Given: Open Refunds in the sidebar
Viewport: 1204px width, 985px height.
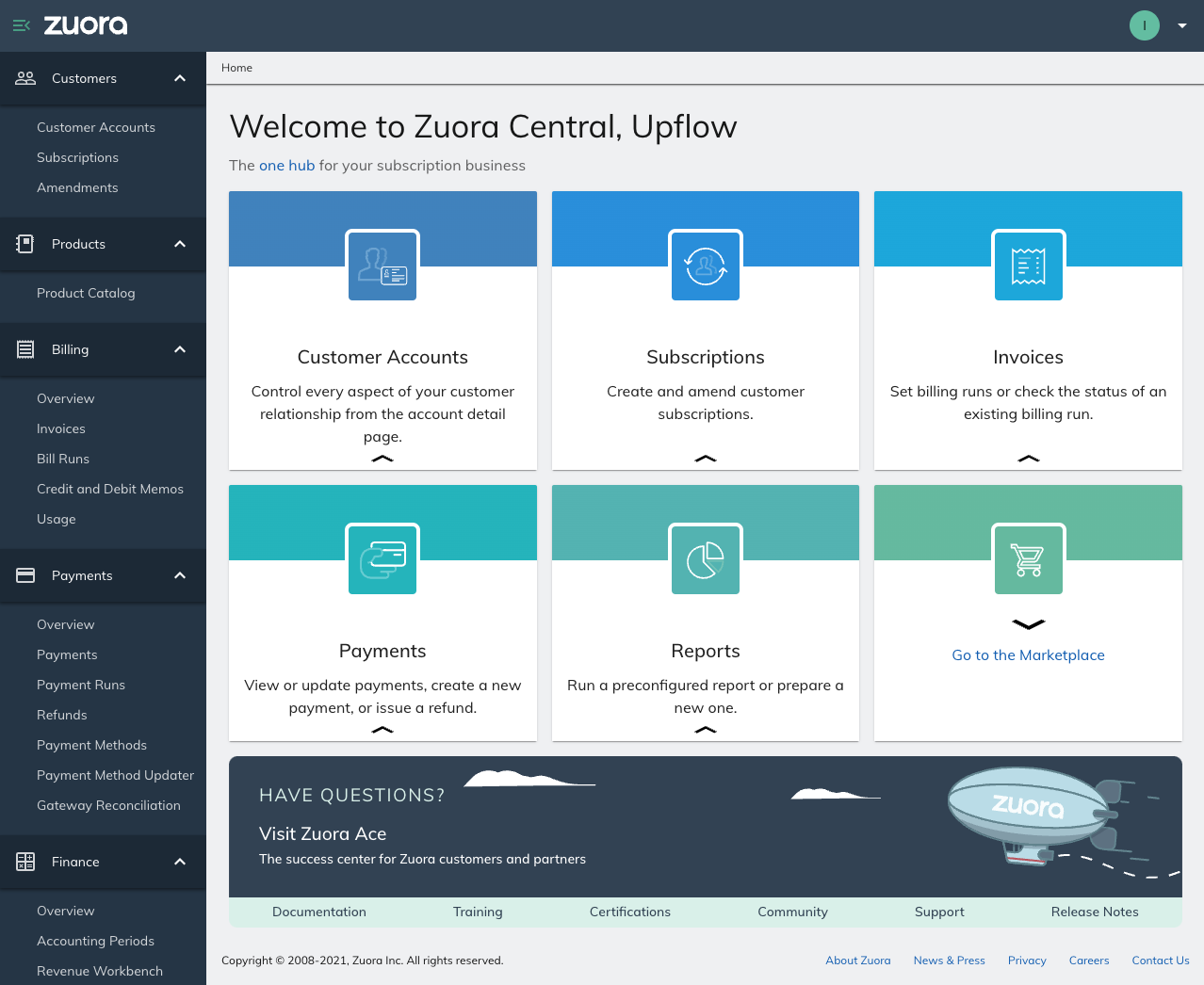Looking at the screenshot, I should click(x=62, y=715).
